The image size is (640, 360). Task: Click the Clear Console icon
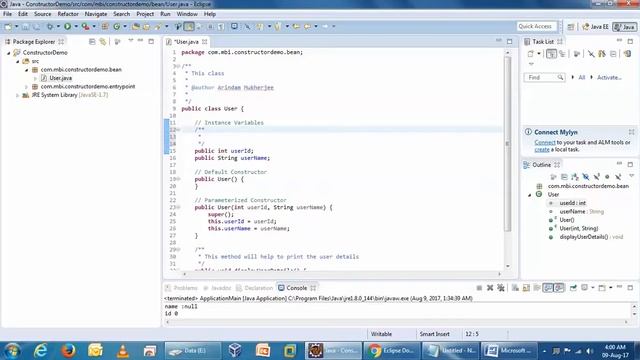[516, 288]
